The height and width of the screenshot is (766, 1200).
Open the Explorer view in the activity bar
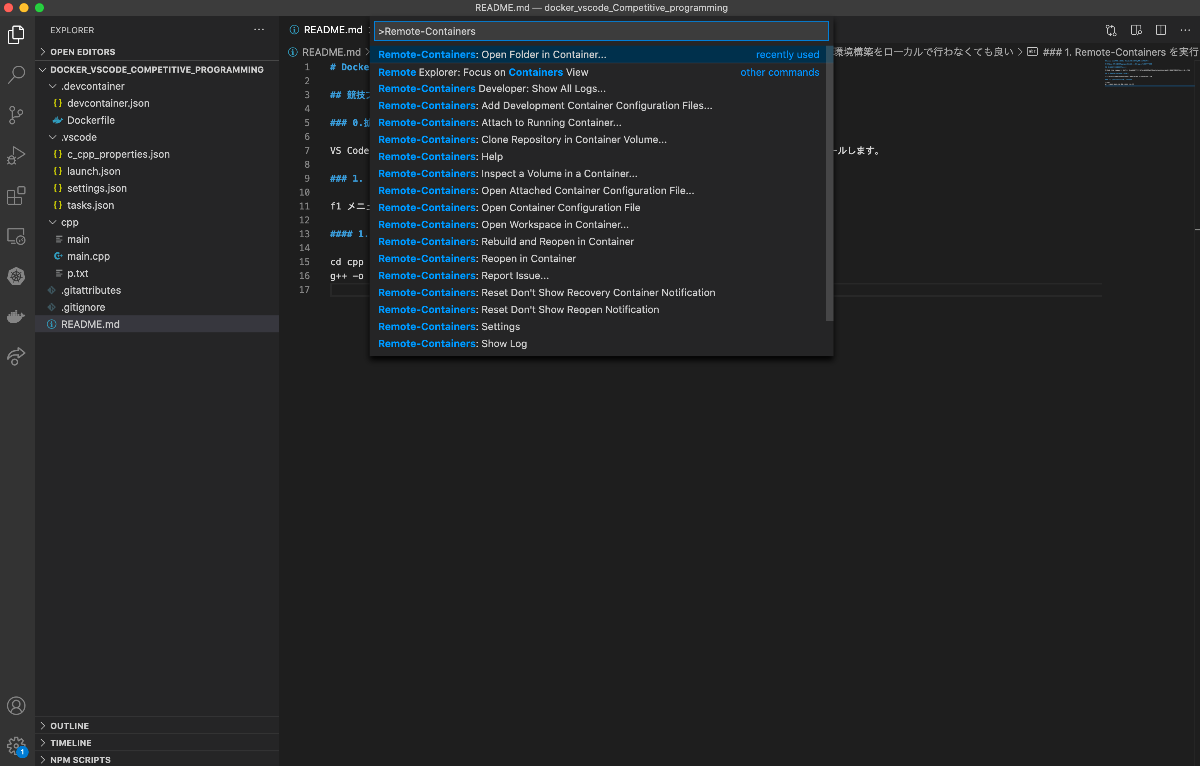(16, 35)
